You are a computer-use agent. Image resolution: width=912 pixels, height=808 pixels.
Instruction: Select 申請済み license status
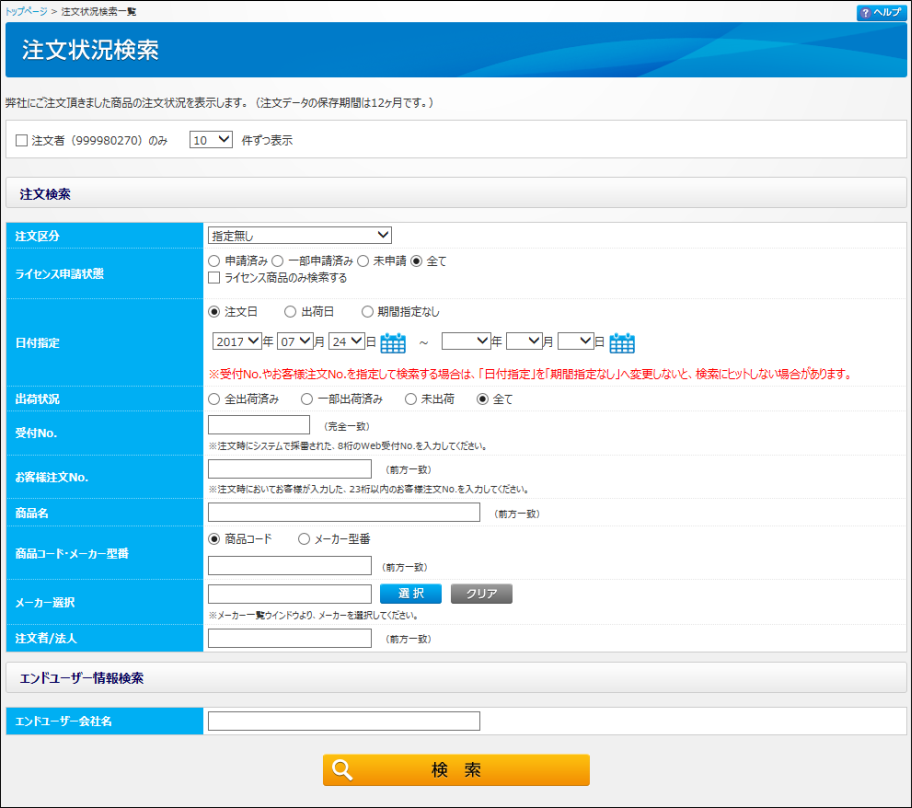coord(214,261)
